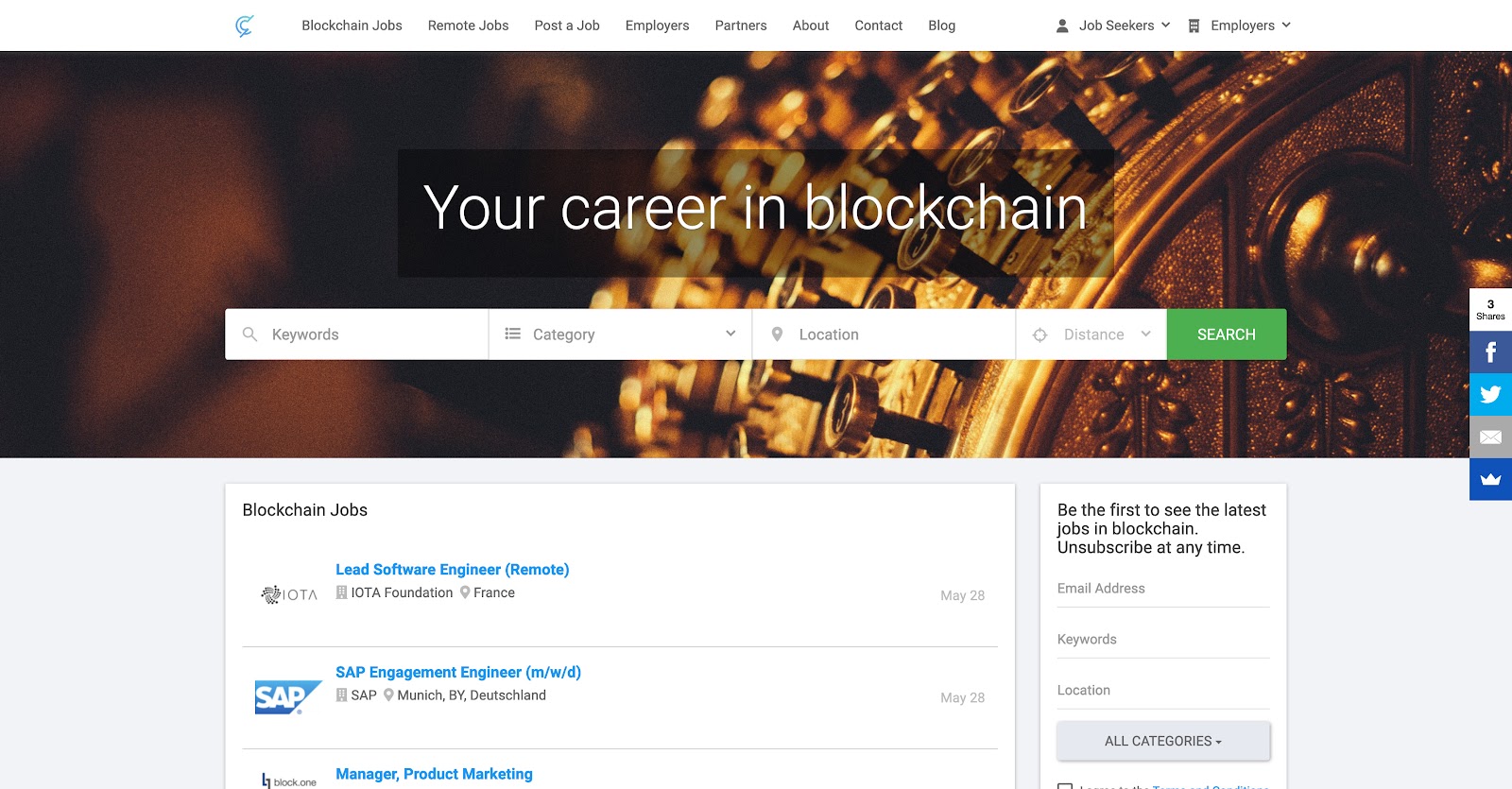The width and height of the screenshot is (1512, 789).
Task: Open the Distance dropdown
Action: (x=1091, y=334)
